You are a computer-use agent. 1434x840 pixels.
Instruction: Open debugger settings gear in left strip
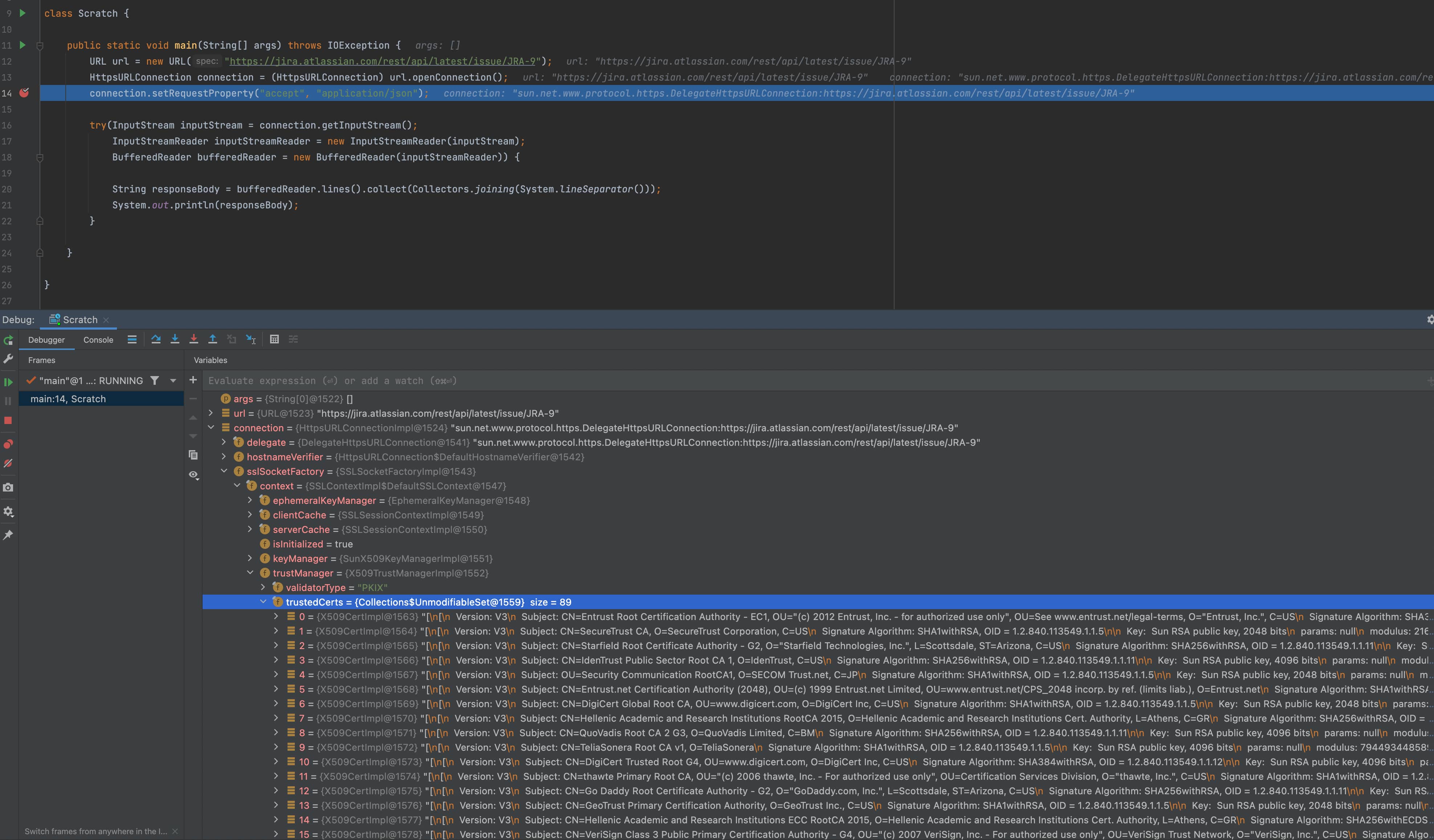pyautogui.click(x=8, y=511)
